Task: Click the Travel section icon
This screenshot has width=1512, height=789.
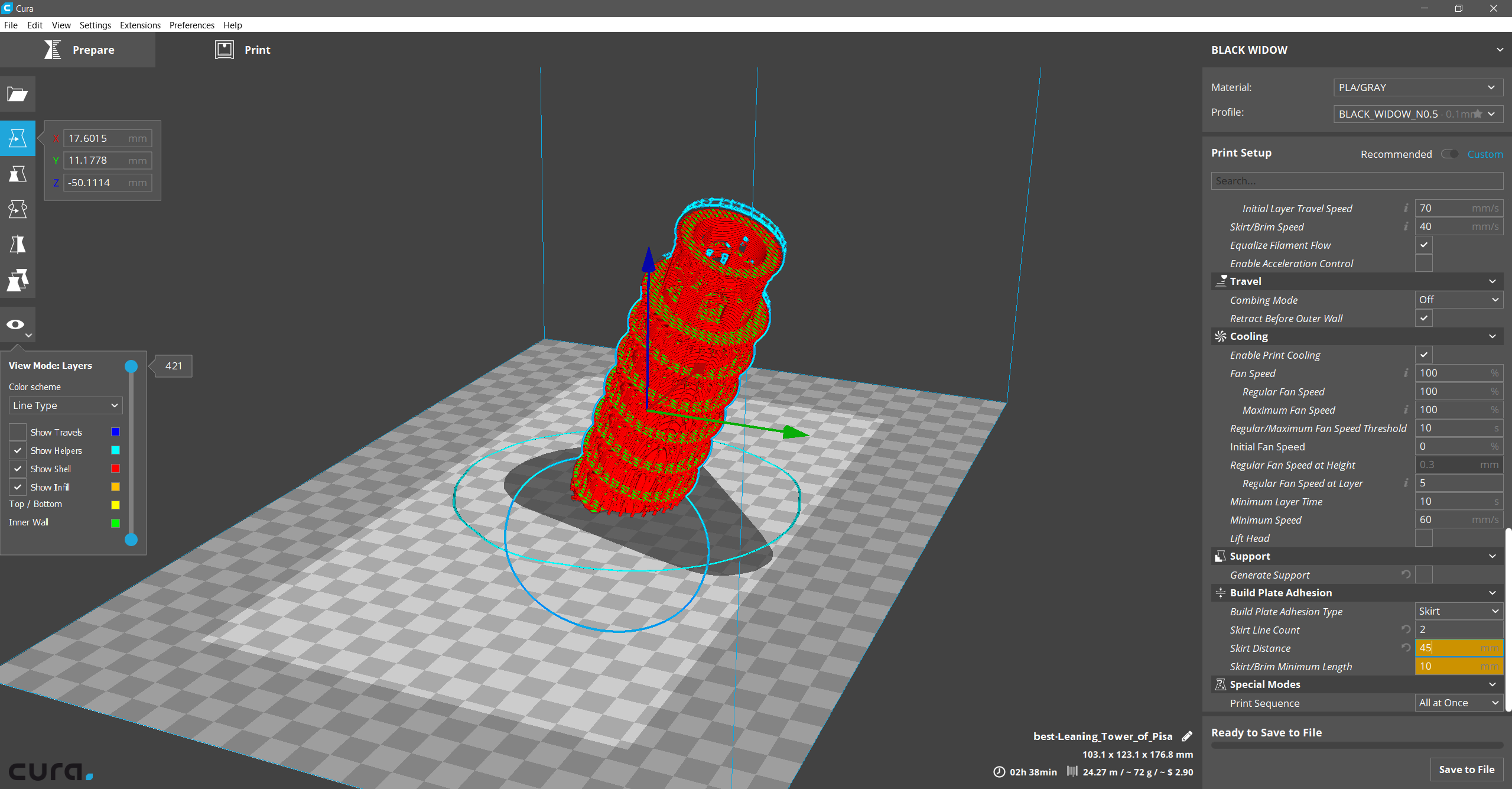Action: pyautogui.click(x=1220, y=281)
